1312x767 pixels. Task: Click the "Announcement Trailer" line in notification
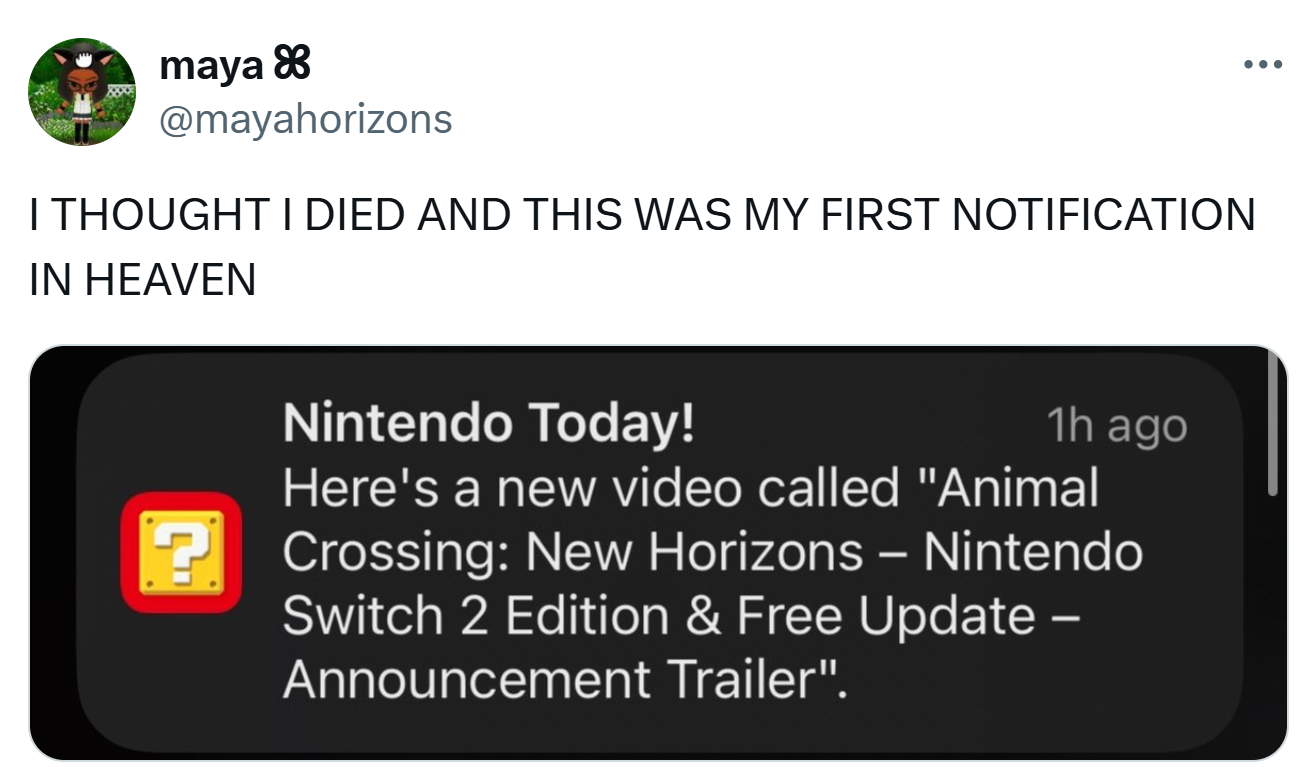pyautogui.click(x=564, y=680)
